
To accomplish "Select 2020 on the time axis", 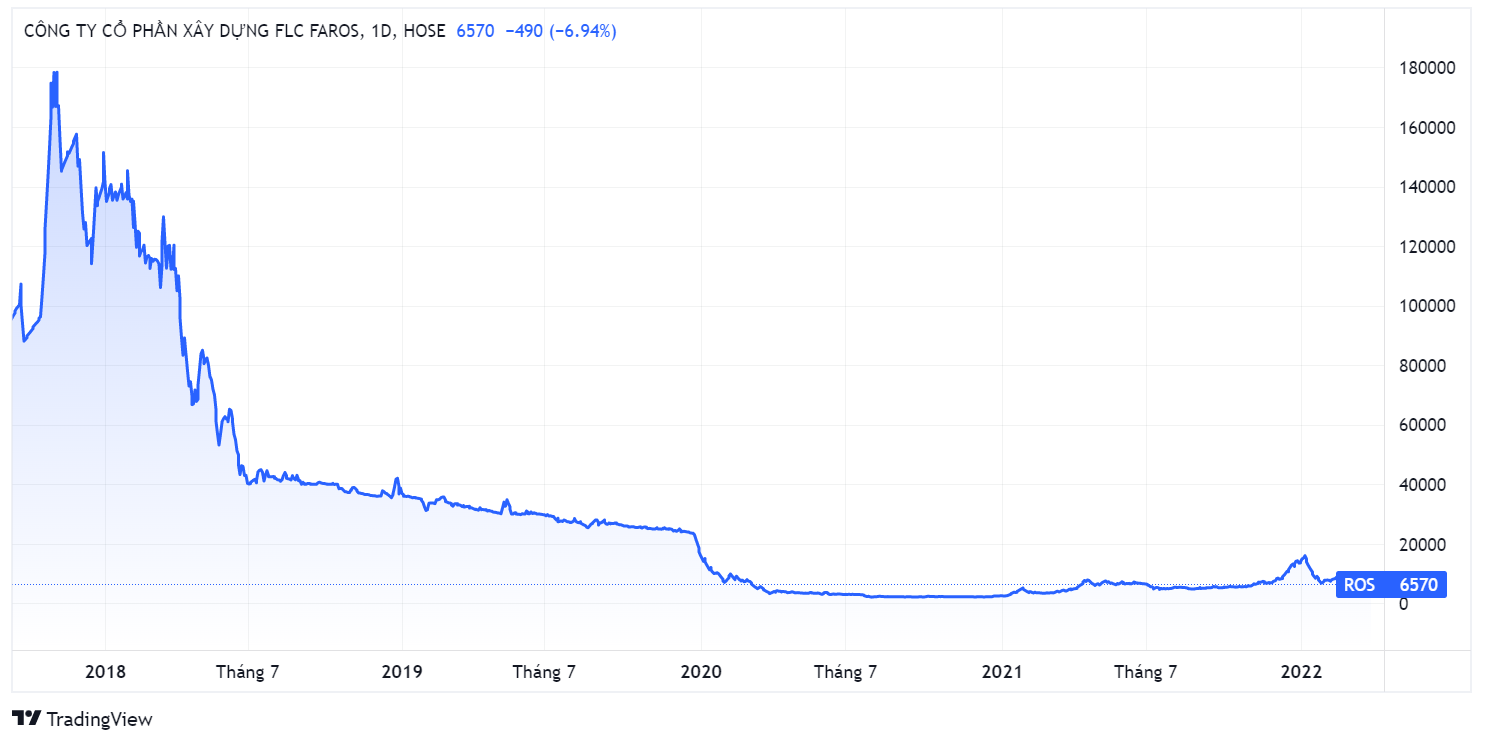I will tap(700, 672).
